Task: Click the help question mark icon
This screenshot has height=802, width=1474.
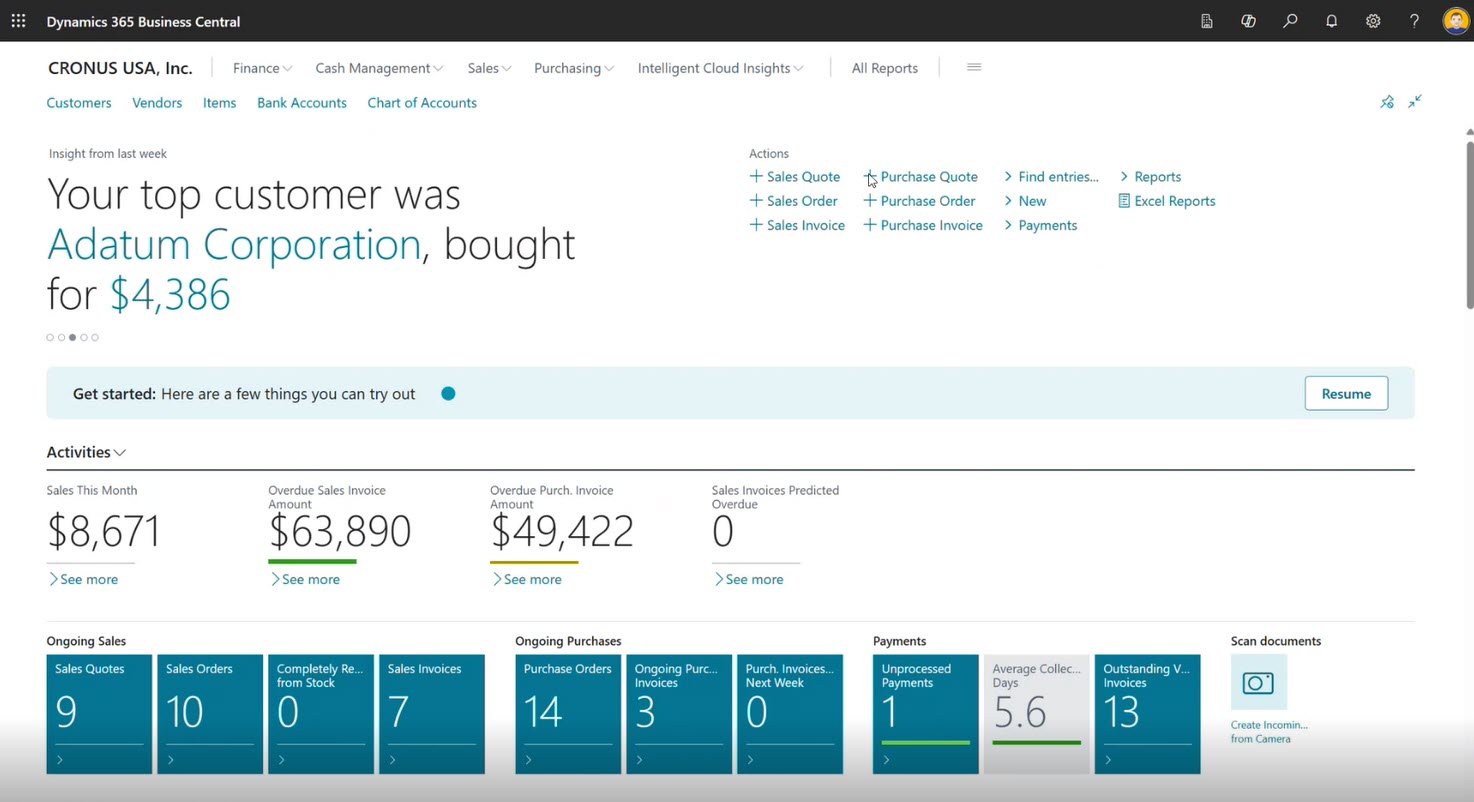Action: pos(1414,21)
